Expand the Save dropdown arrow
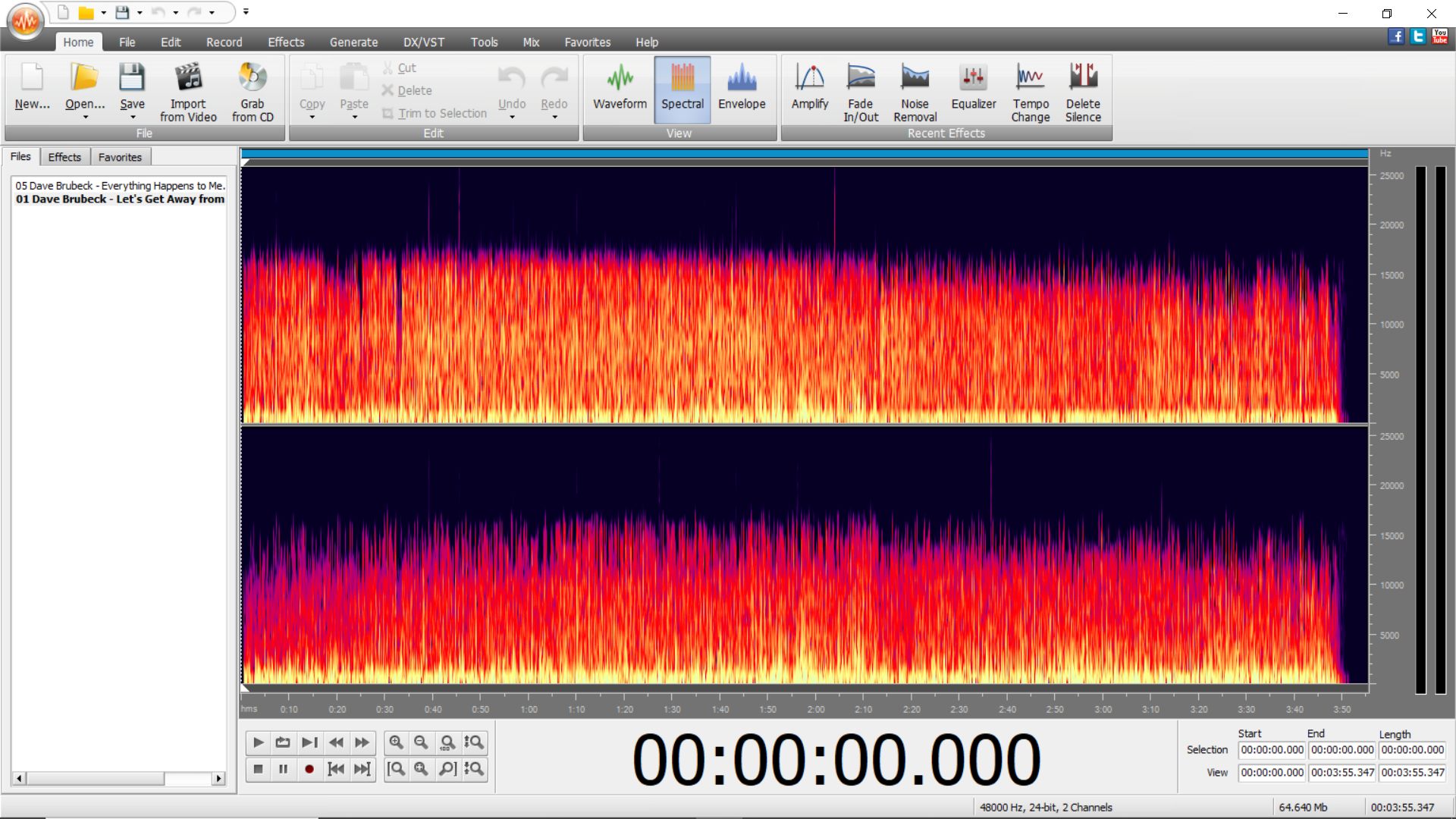The image size is (1456, 819). coord(133,118)
